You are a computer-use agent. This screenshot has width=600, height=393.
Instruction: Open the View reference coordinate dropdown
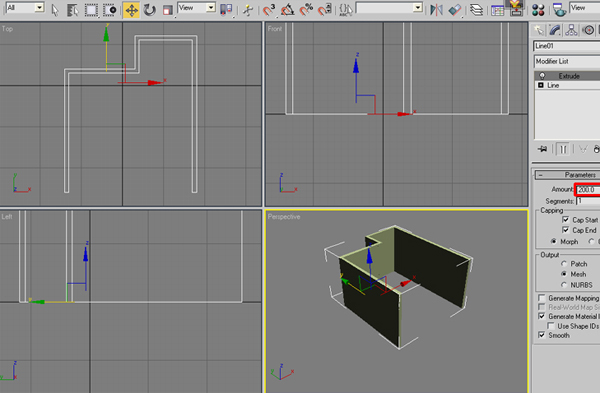click(x=197, y=8)
